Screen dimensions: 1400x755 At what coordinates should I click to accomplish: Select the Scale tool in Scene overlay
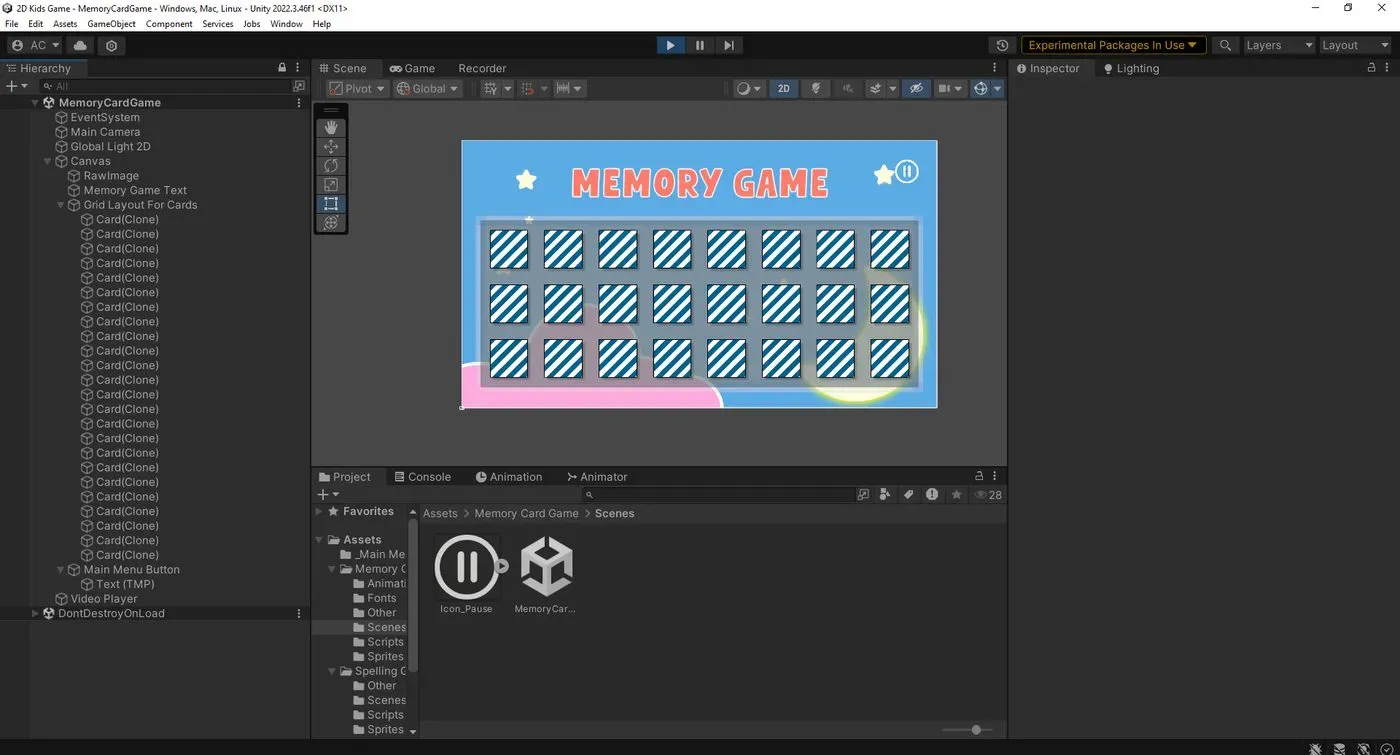(x=331, y=185)
